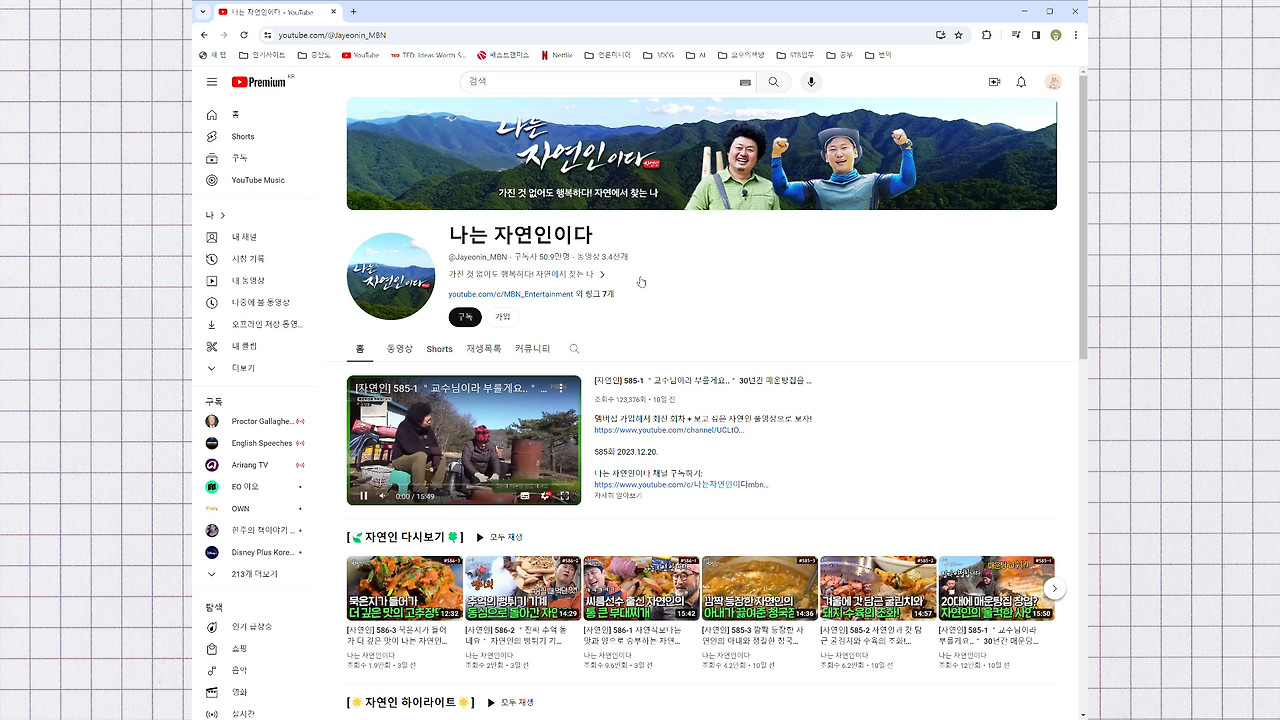Enter fullscreen in the video player
The image size is (1280, 720).
point(564,495)
